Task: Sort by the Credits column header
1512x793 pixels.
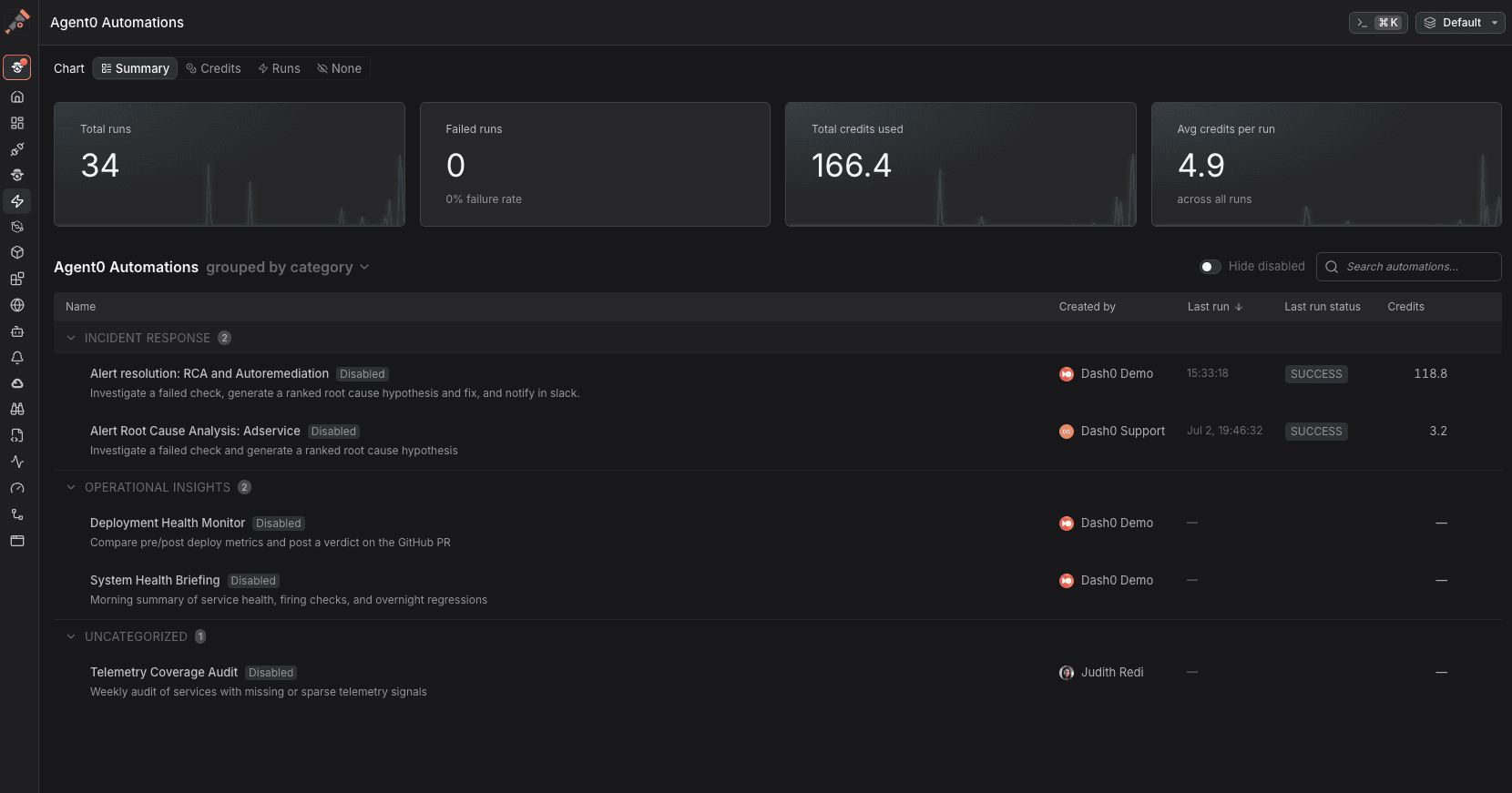Action: [x=1405, y=307]
